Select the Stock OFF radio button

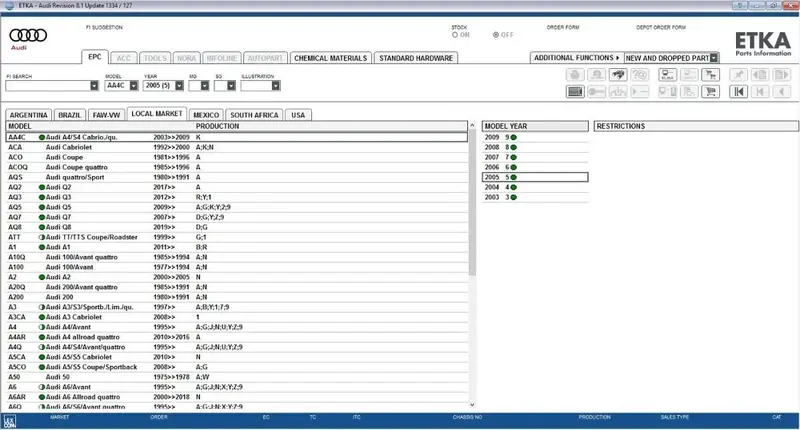point(496,35)
